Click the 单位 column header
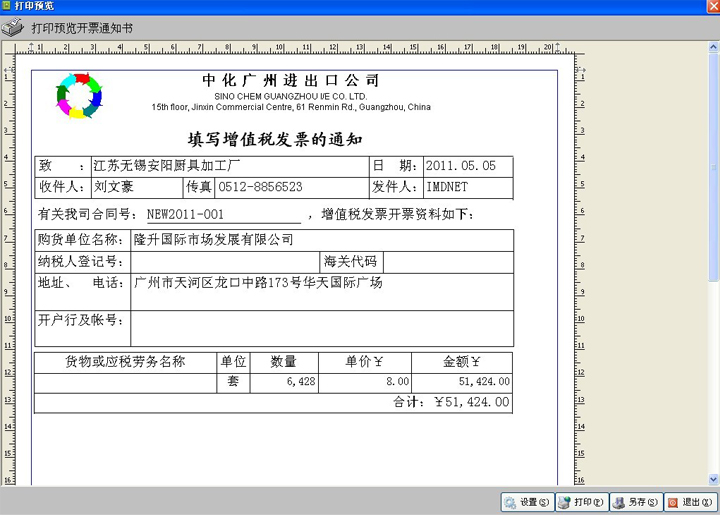The image size is (720, 529). click(233, 362)
